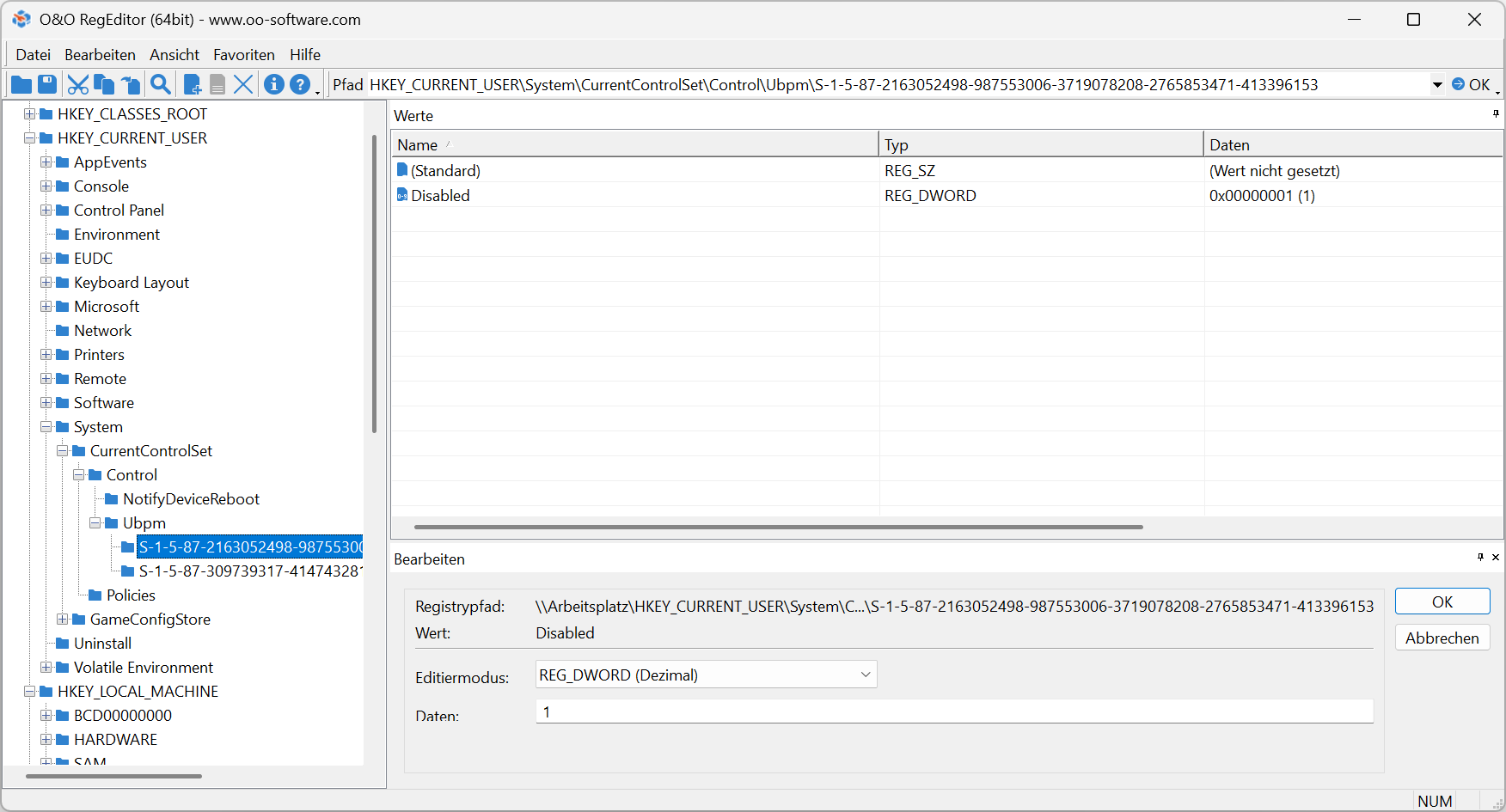1506x812 pixels.
Task: Toggle the pin on the Werte panel
Action: [x=1496, y=114]
